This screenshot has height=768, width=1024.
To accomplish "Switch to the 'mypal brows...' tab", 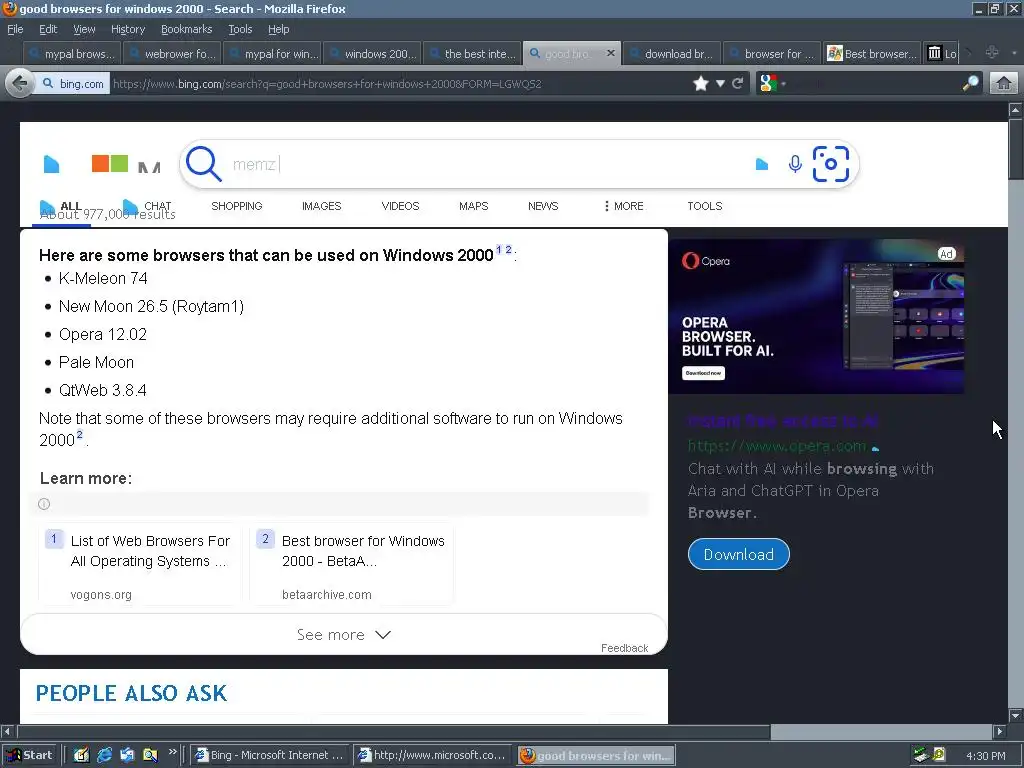I will click(71, 54).
